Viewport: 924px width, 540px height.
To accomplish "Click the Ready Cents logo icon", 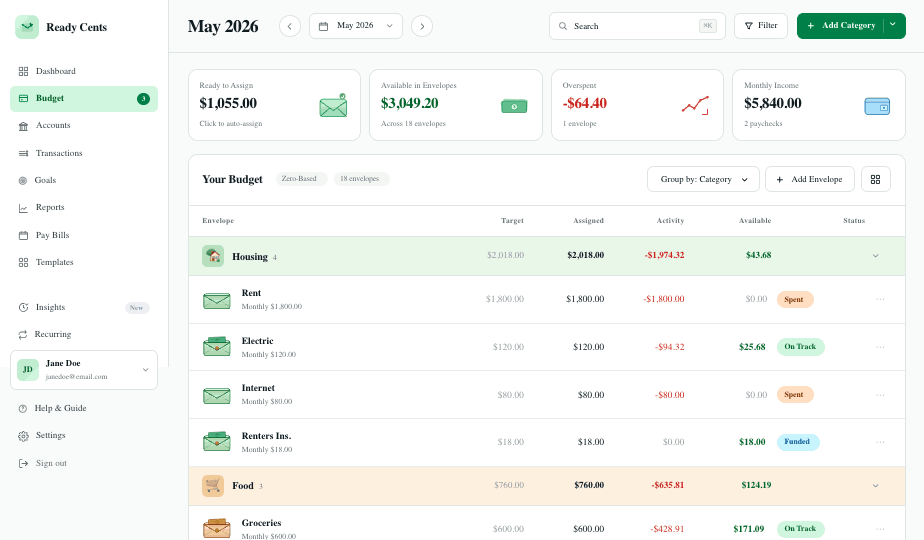I will [x=27, y=27].
